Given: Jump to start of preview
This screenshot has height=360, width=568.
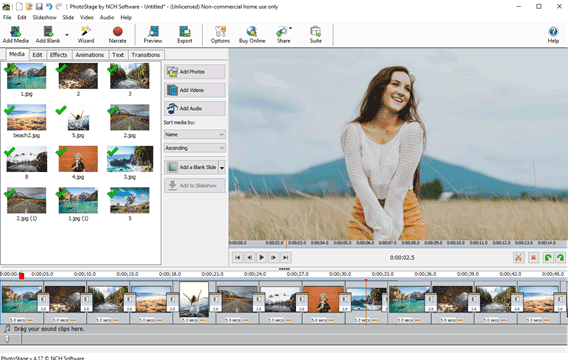Looking at the screenshot, I should 238,258.
